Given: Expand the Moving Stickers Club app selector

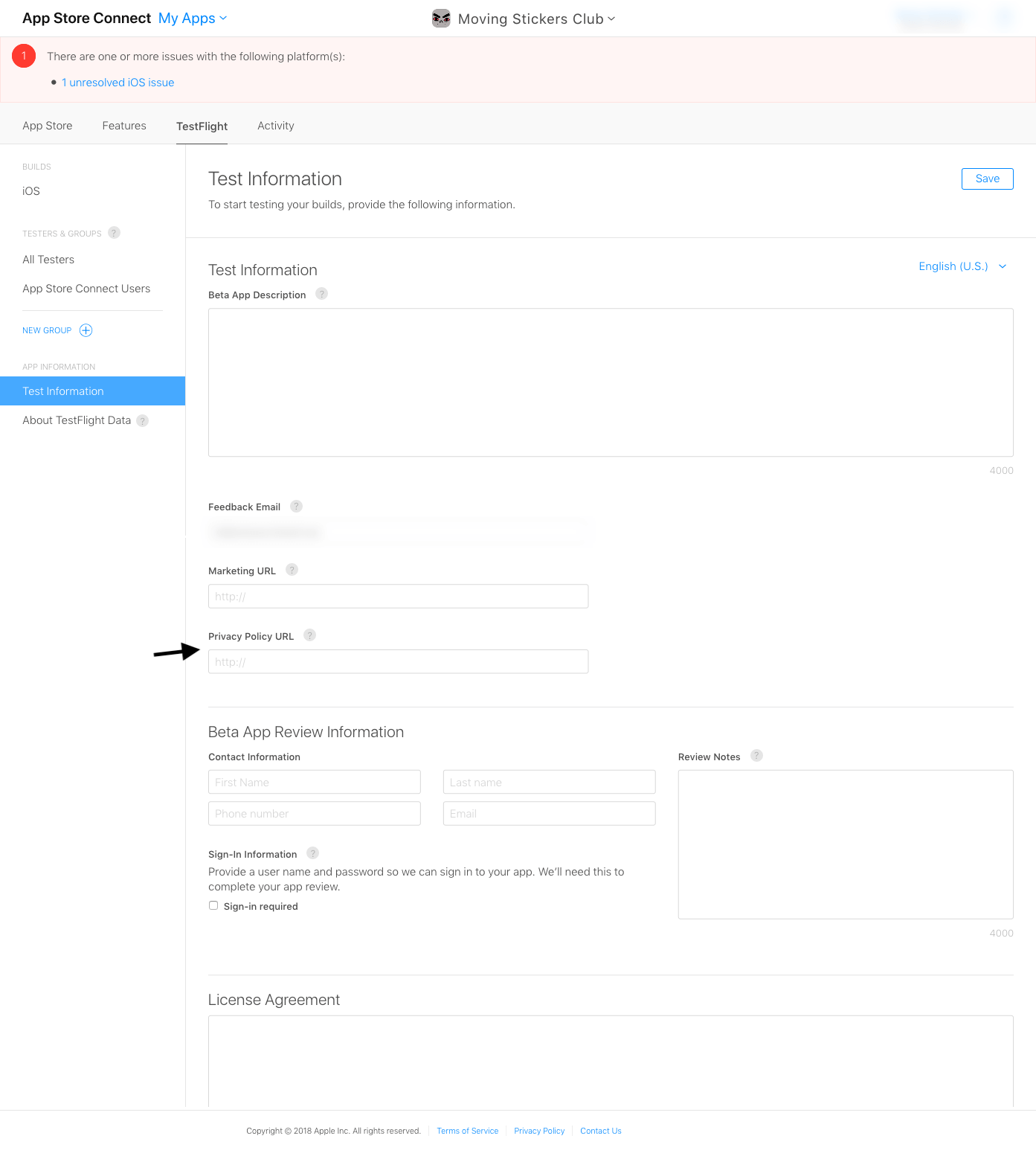Looking at the screenshot, I should (612, 19).
